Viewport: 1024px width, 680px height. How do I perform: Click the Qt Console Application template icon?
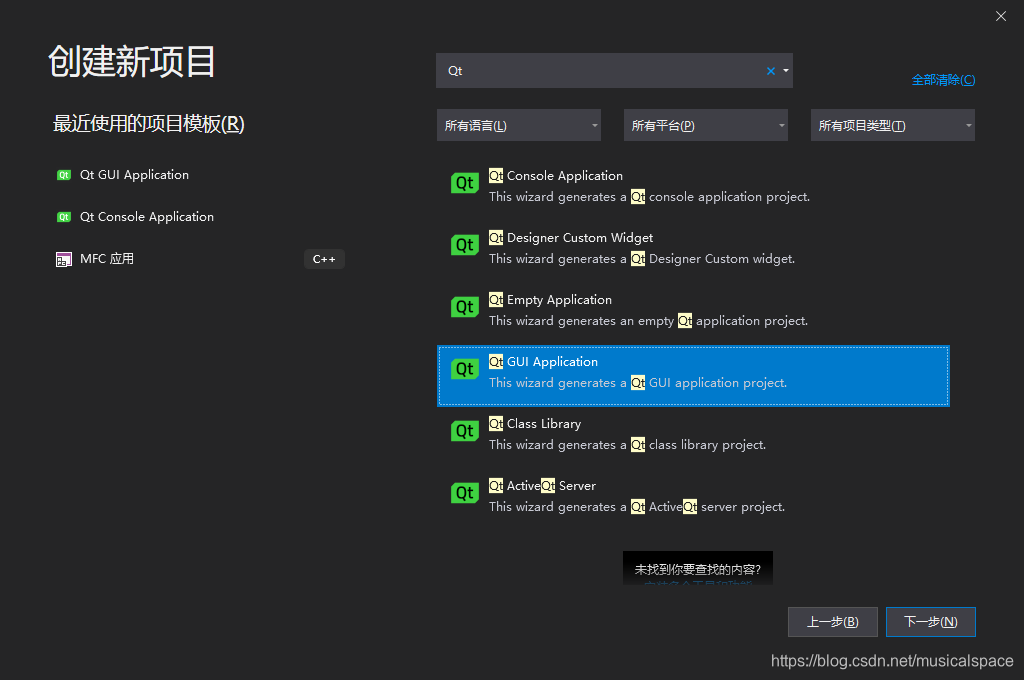pyautogui.click(x=464, y=183)
